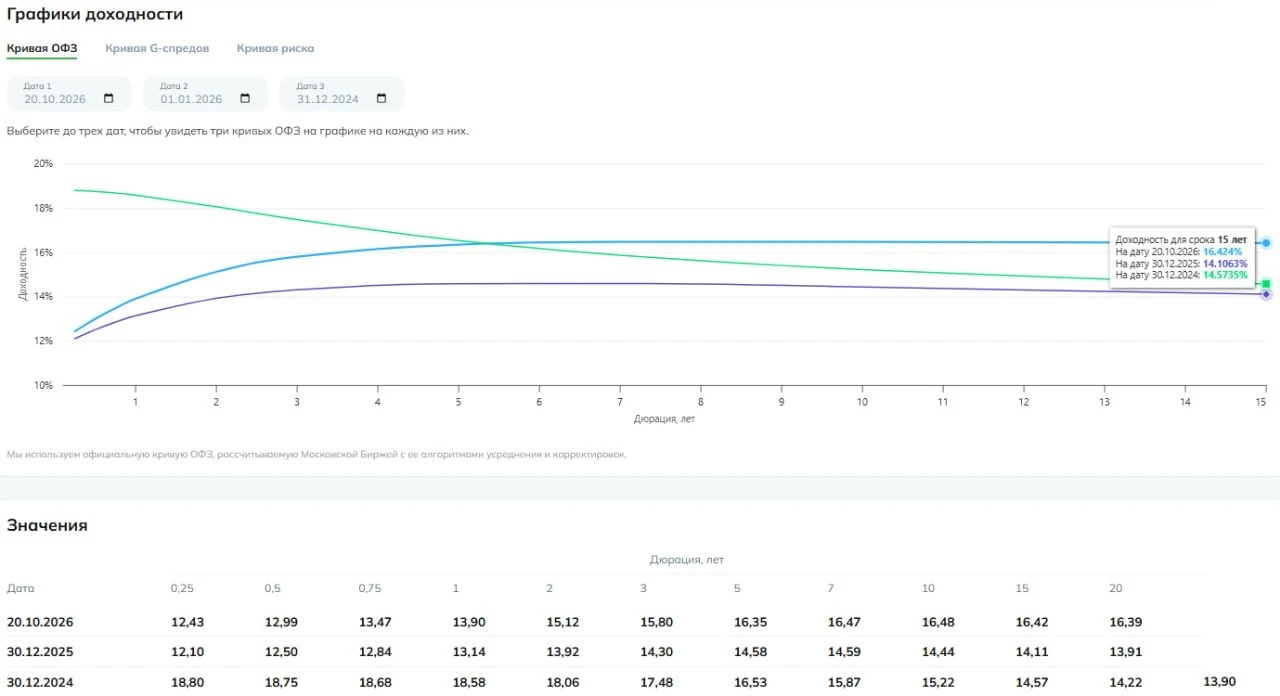Open the Кривая G-спредов tab
Screen dimensions: 1280x696
click(x=157, y=48)
